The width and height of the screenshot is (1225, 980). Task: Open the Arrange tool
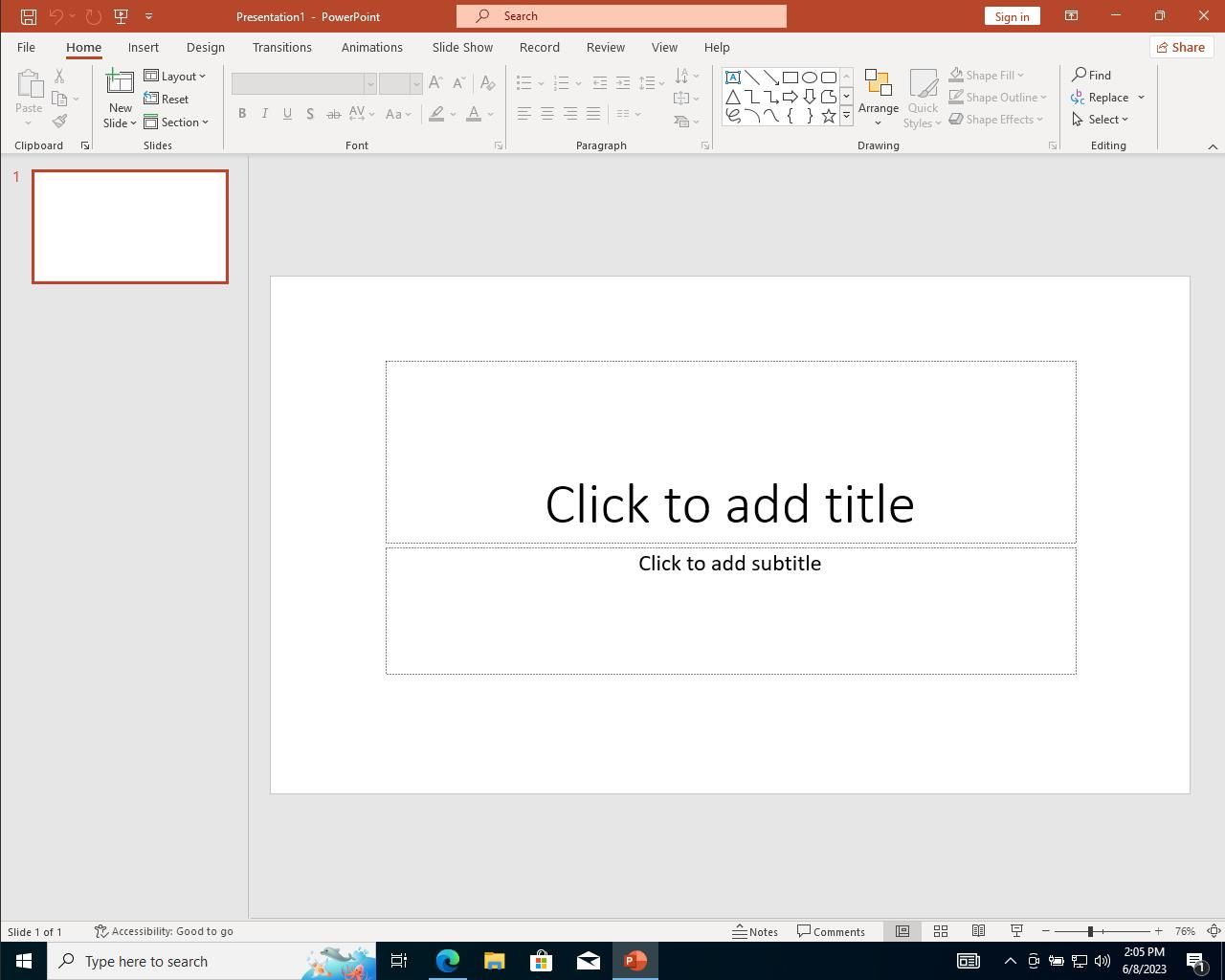click(878, 98)
